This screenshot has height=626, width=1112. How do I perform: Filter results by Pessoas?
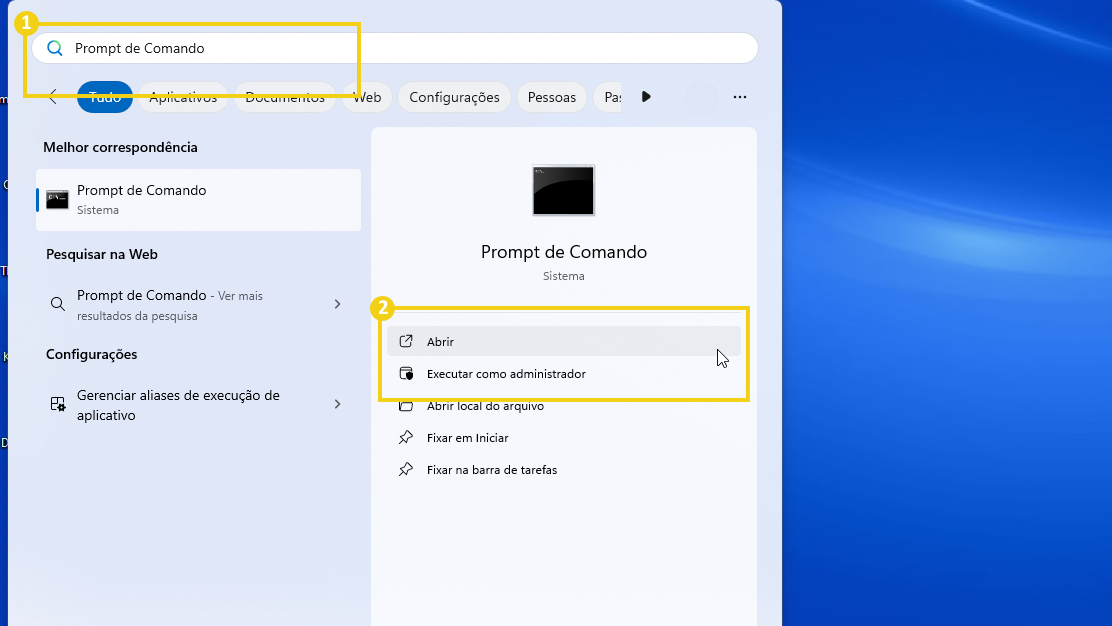551,97
